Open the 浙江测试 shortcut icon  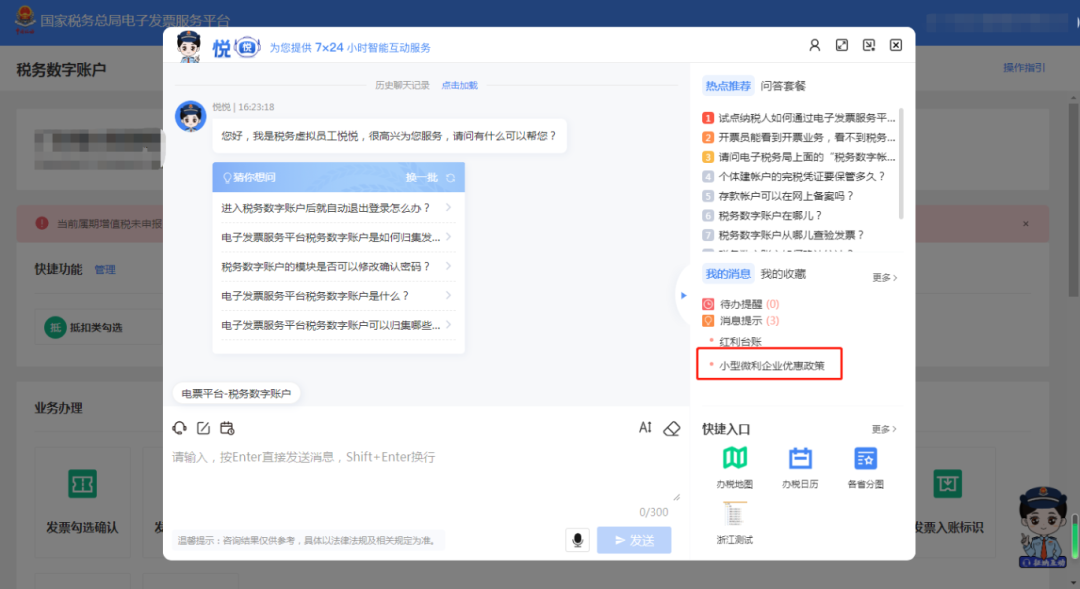734,523
